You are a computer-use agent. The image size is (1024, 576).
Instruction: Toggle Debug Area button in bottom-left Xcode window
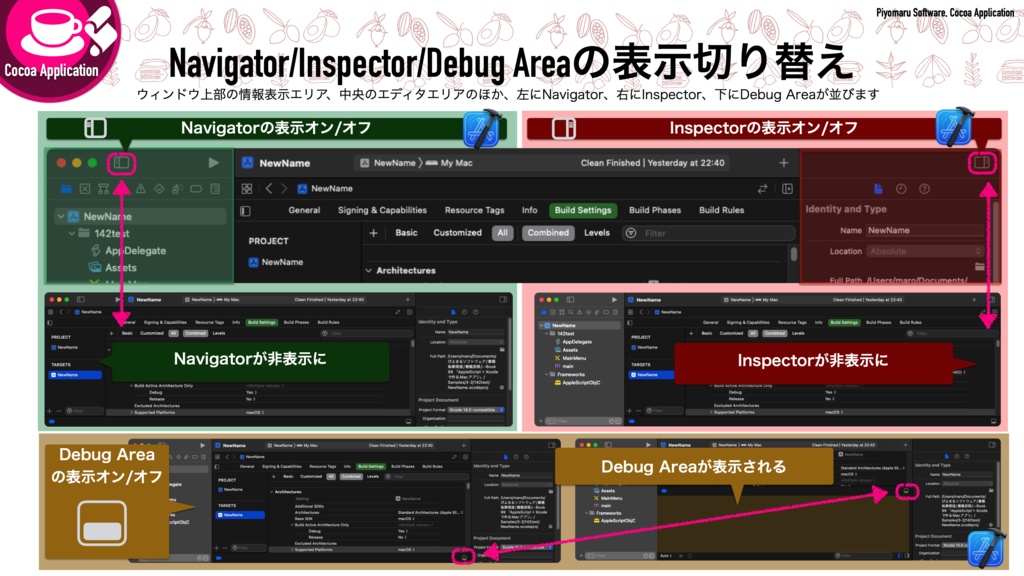point(464,557)
